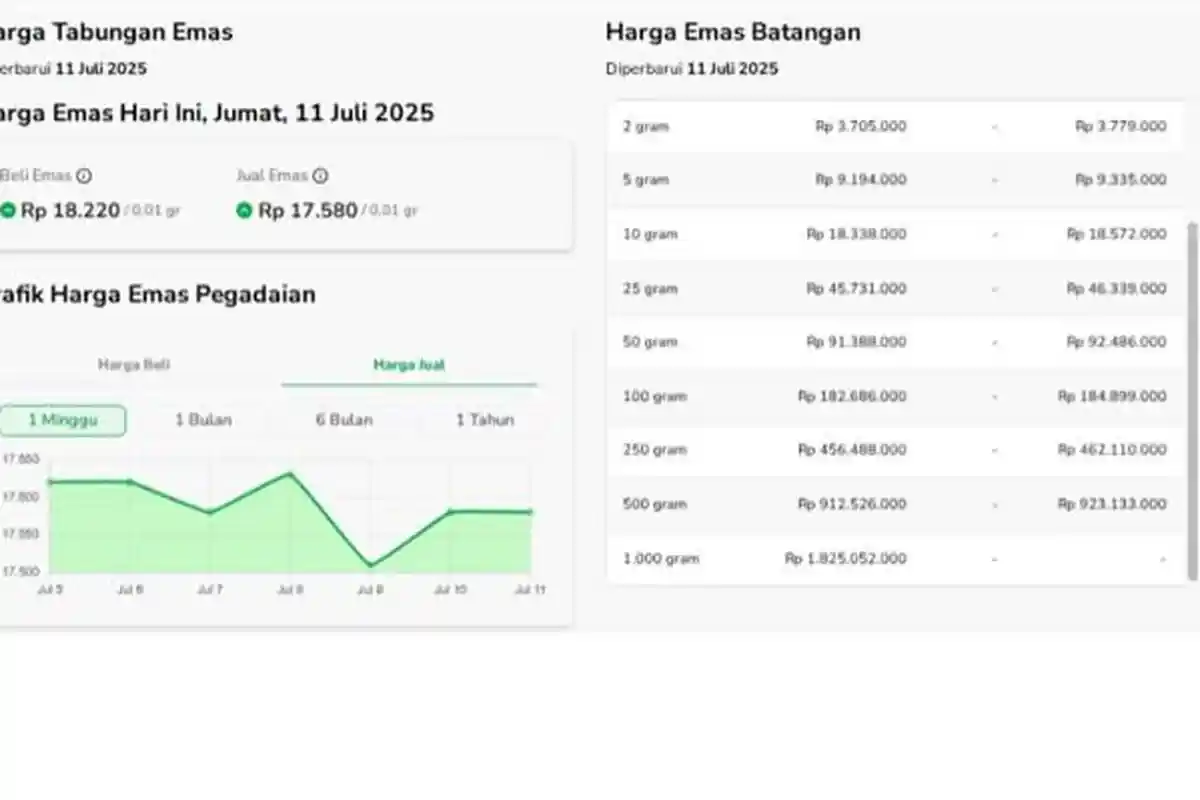Open the Beli Emas info tooltip icon
Viewport: 1200px width, 800px height.
click(x=84, y=175)
